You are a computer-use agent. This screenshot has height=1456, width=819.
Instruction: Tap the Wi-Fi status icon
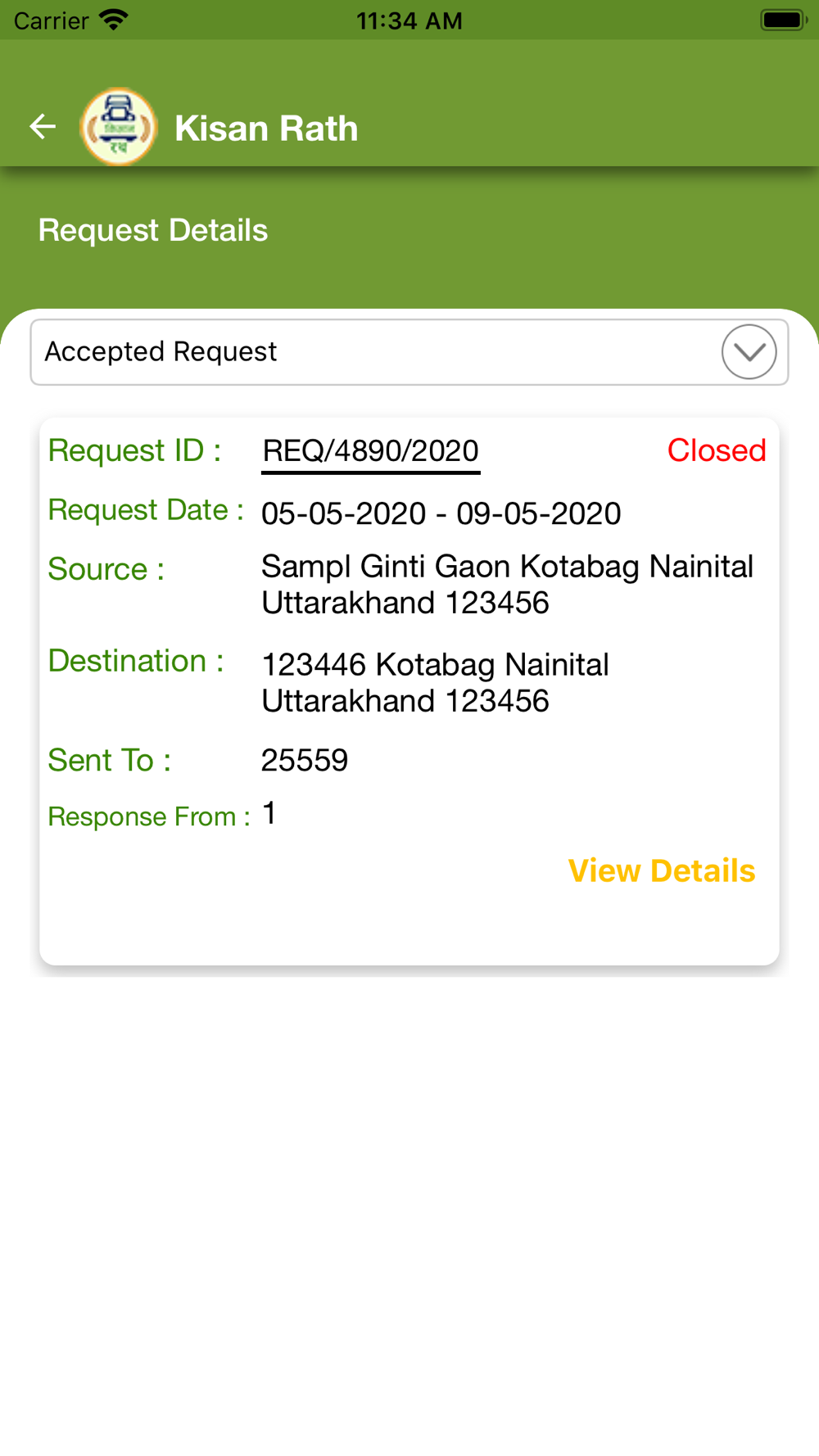point(114,20)
